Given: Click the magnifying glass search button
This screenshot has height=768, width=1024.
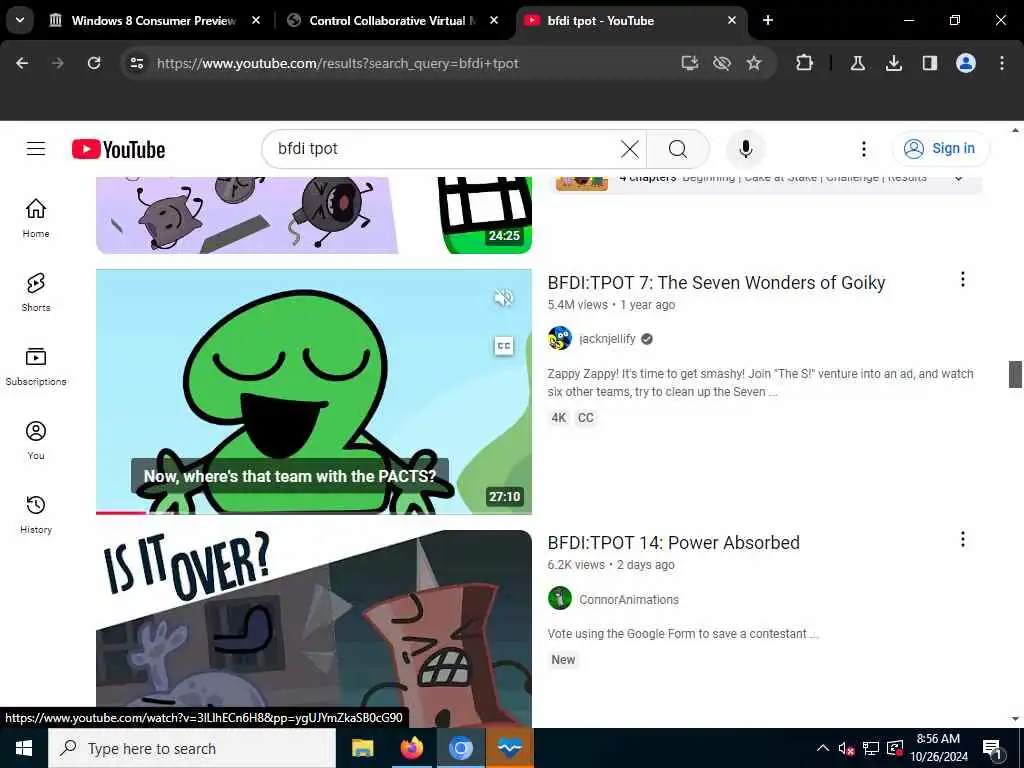Looking at the screenshot, I should 678,149.
